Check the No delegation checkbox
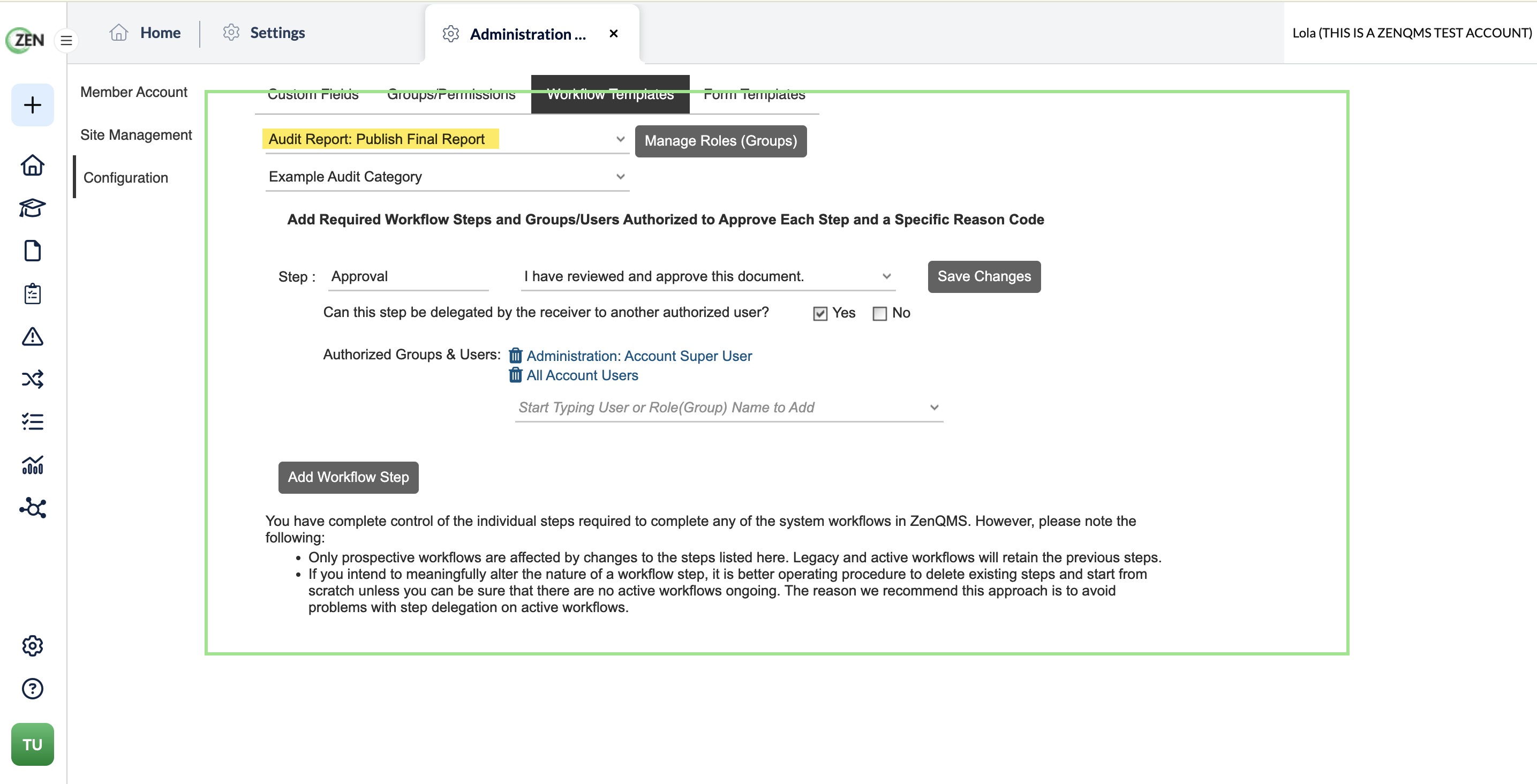Viewport: 1537px width, 784px height. click(x=879, y=313)
